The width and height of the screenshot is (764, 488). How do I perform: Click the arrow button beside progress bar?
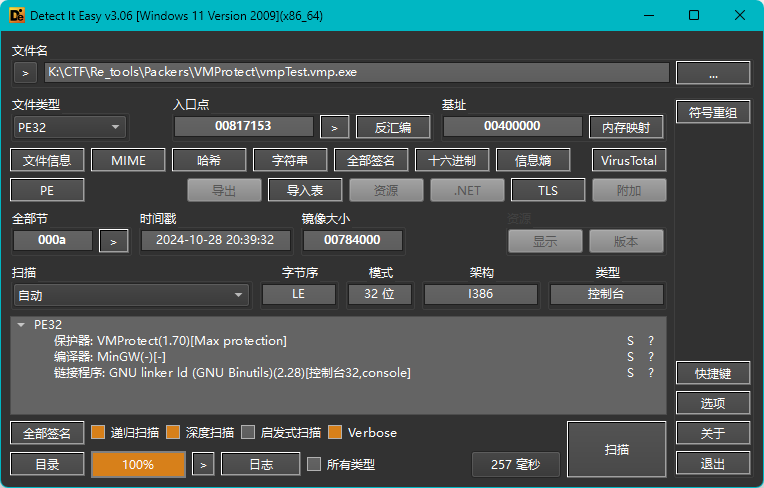click(203, 464)
